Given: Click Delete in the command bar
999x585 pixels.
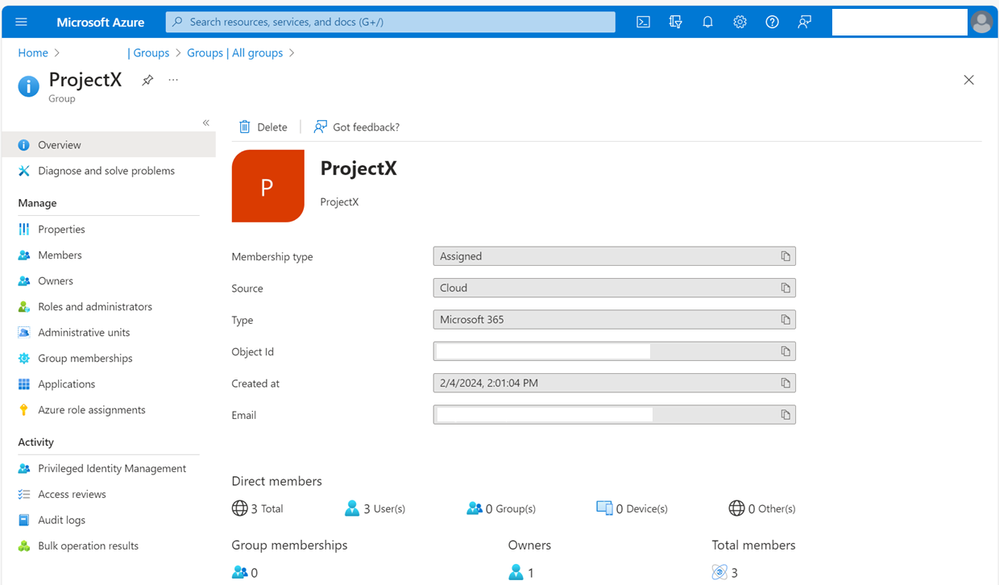Looking at the screenshot, I should coord(263,127).
